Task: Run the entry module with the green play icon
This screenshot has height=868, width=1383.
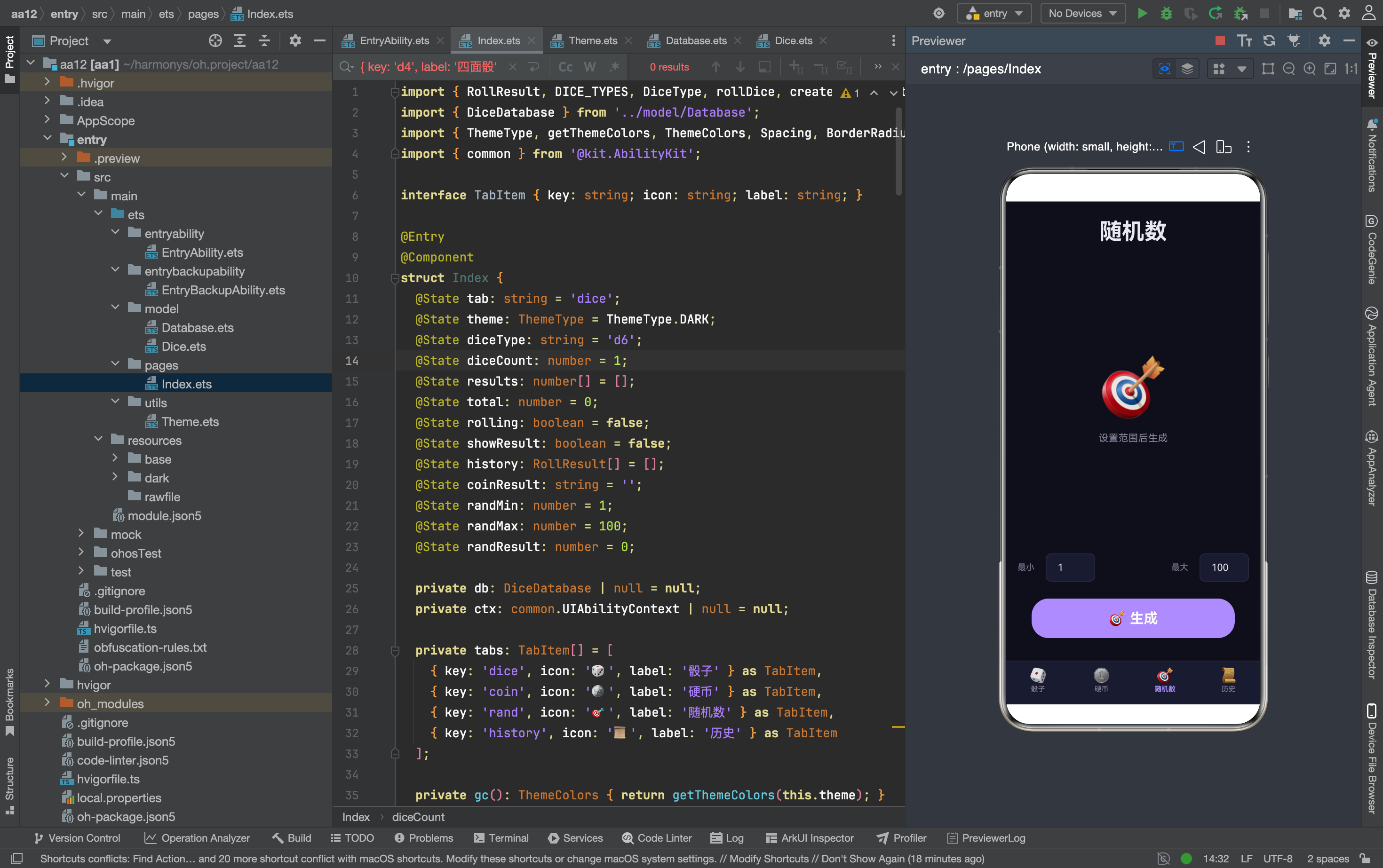Action: [1142, 13]
